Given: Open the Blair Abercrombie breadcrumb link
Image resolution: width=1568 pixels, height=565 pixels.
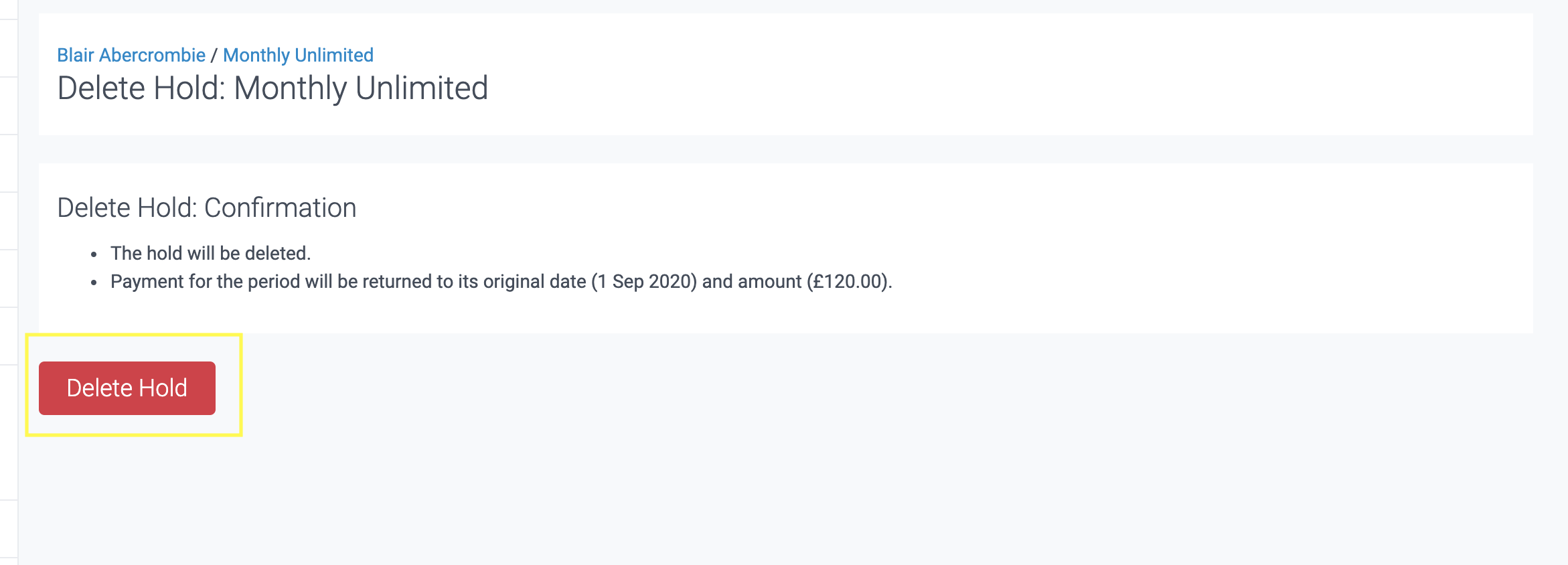Looking at the screenshot, I should (131, 55).
